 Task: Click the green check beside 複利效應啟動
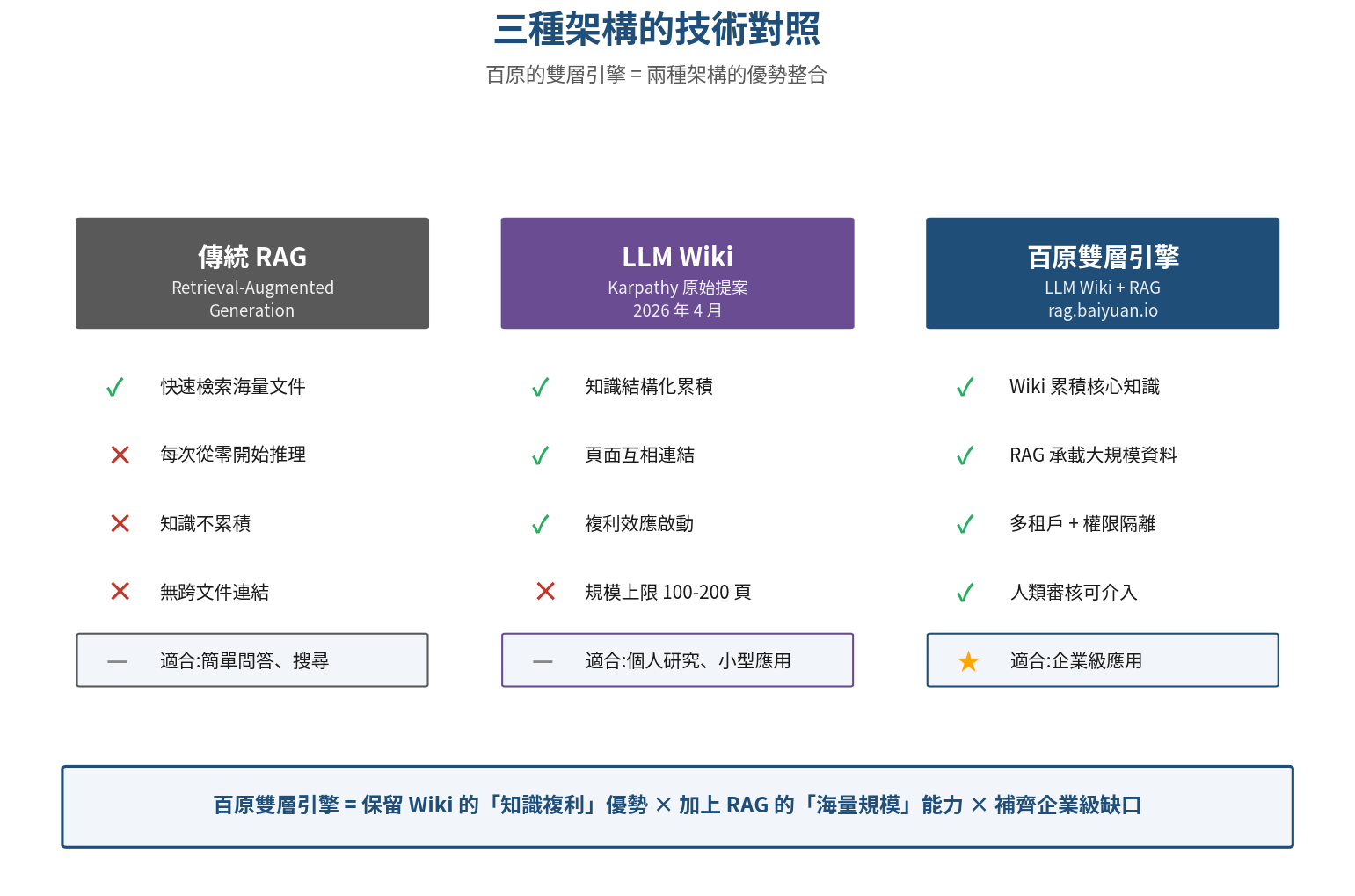(x=541, y=524)
